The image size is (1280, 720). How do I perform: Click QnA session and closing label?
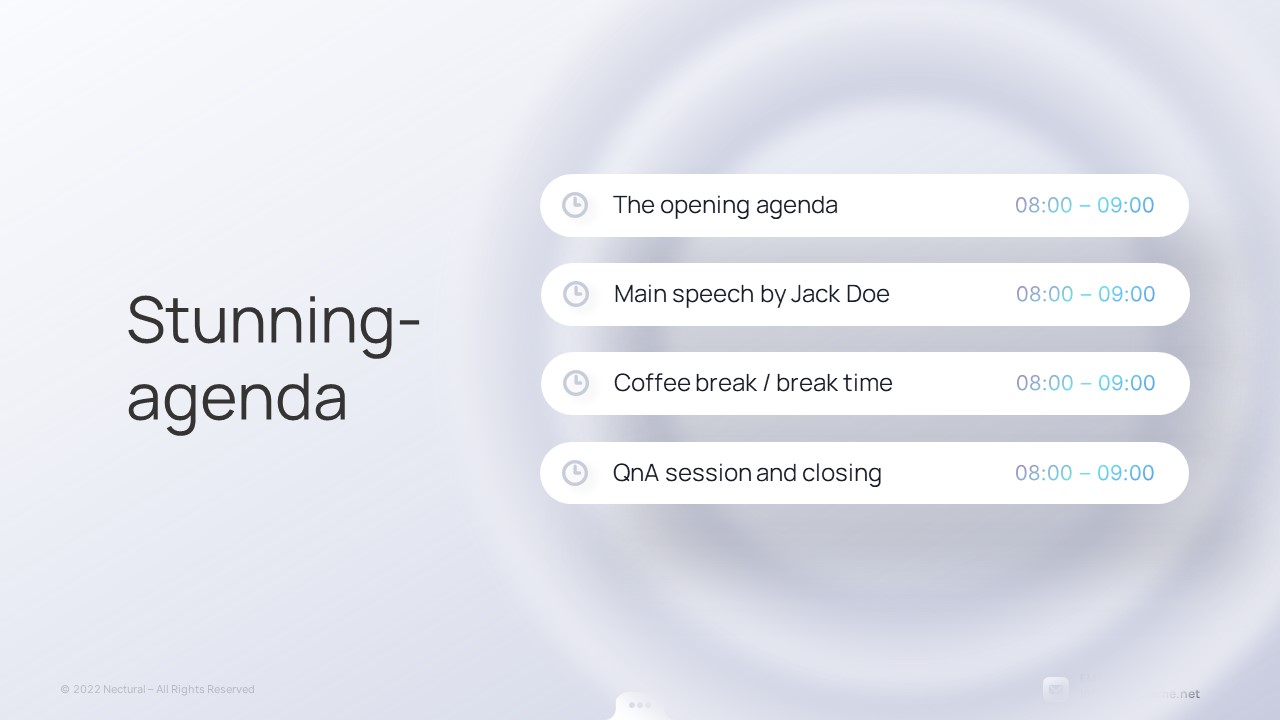[747, 473]
